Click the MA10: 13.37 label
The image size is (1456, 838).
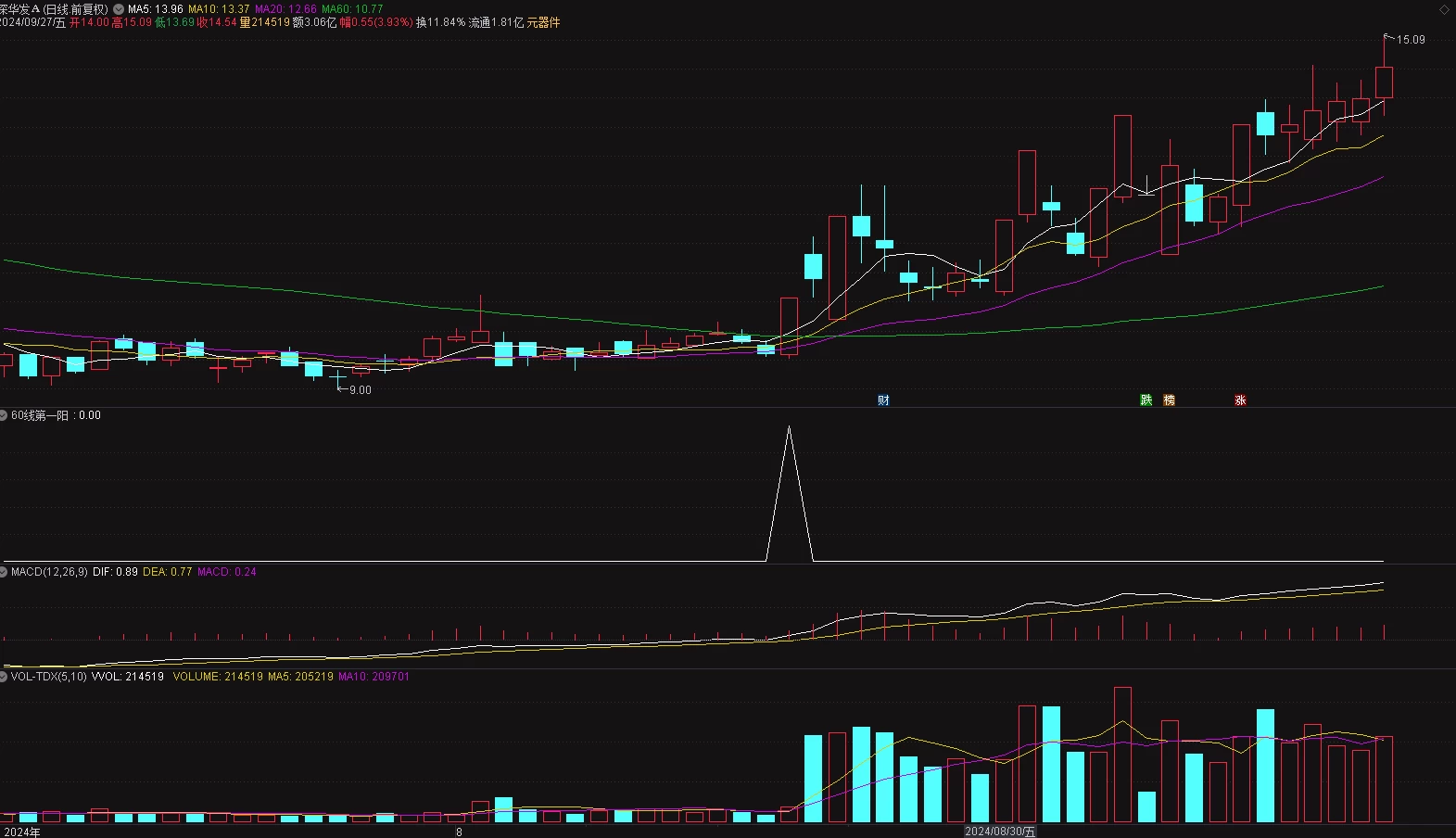(219, 9)
